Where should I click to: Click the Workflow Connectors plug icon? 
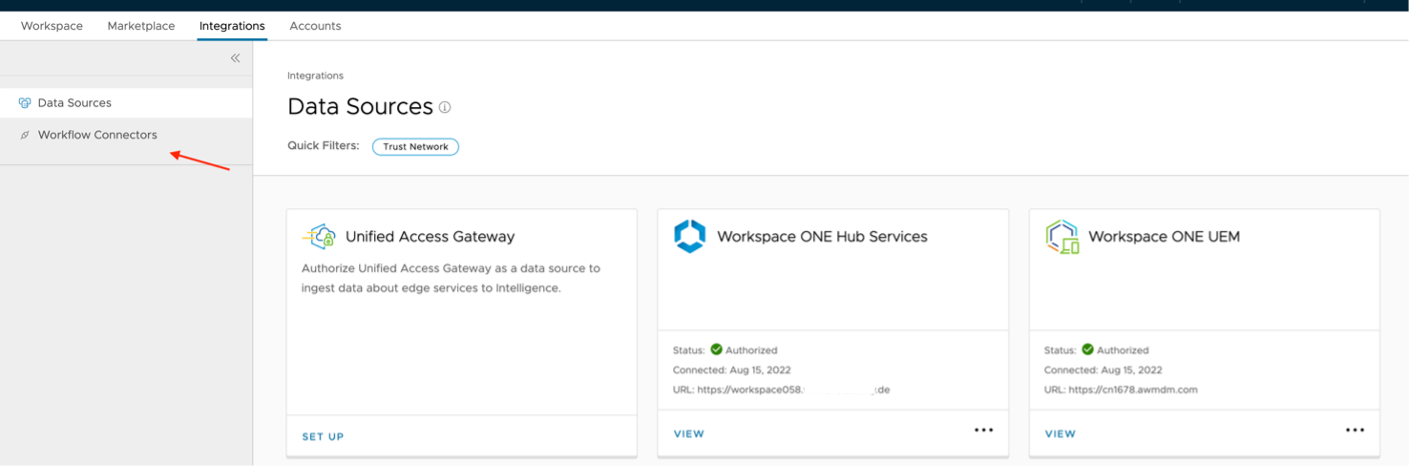click(x=25, y=135)
